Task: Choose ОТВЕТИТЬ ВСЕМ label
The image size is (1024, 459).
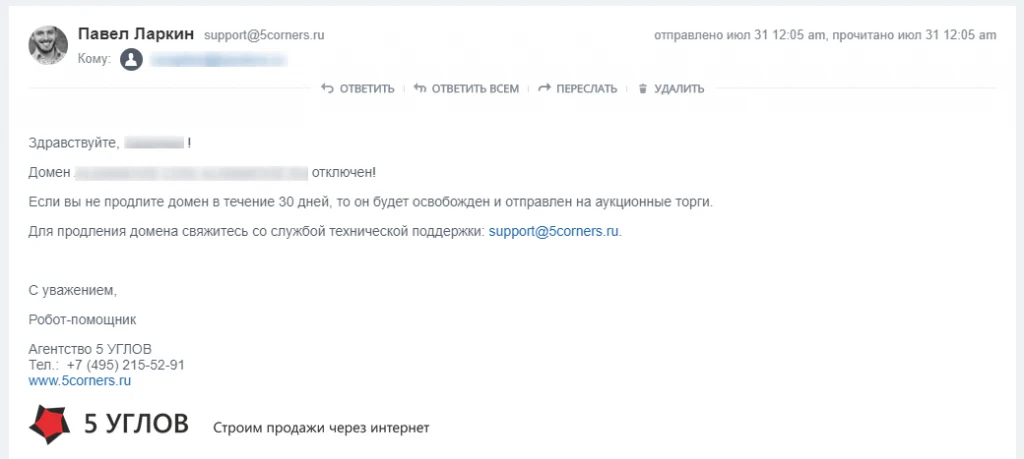Action: point(475,89)
